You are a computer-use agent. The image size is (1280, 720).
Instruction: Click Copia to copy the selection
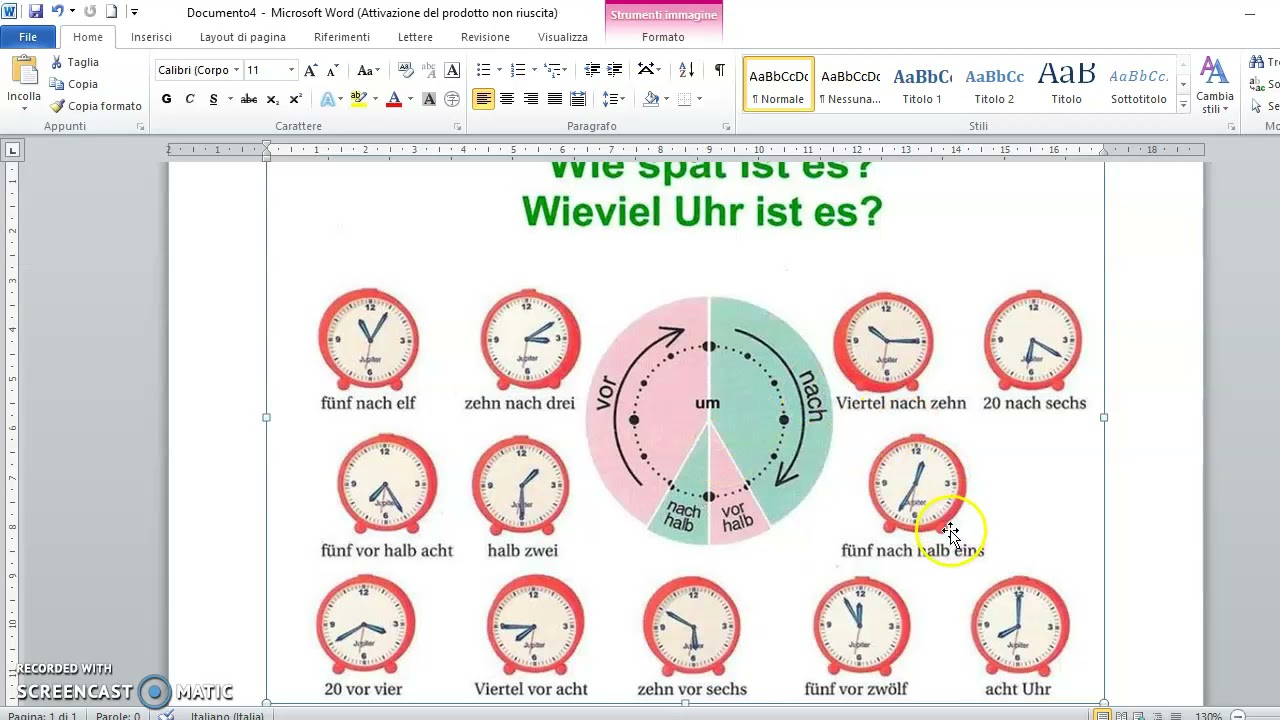74,84
